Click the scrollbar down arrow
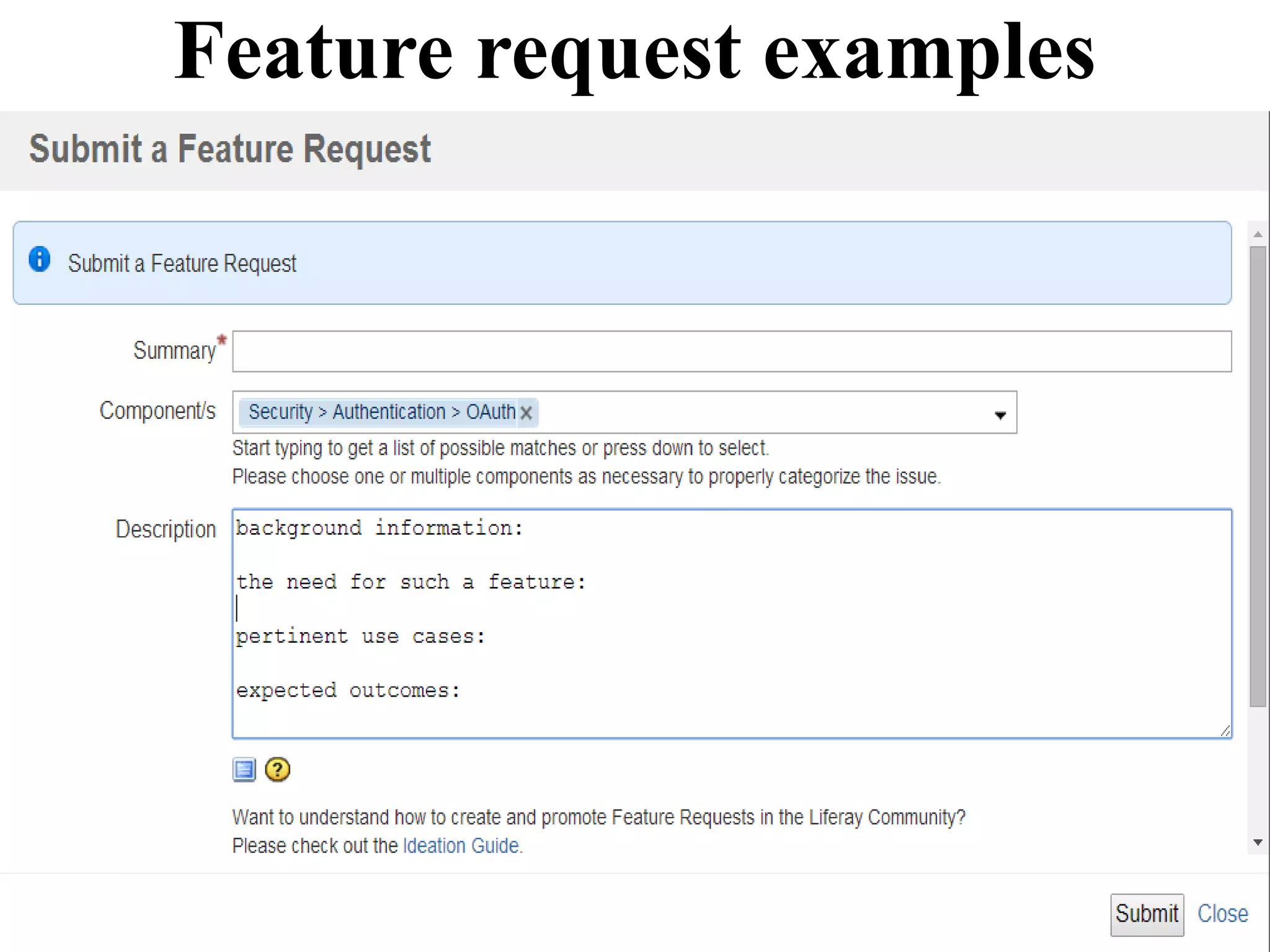 [x=1258, y=842]
